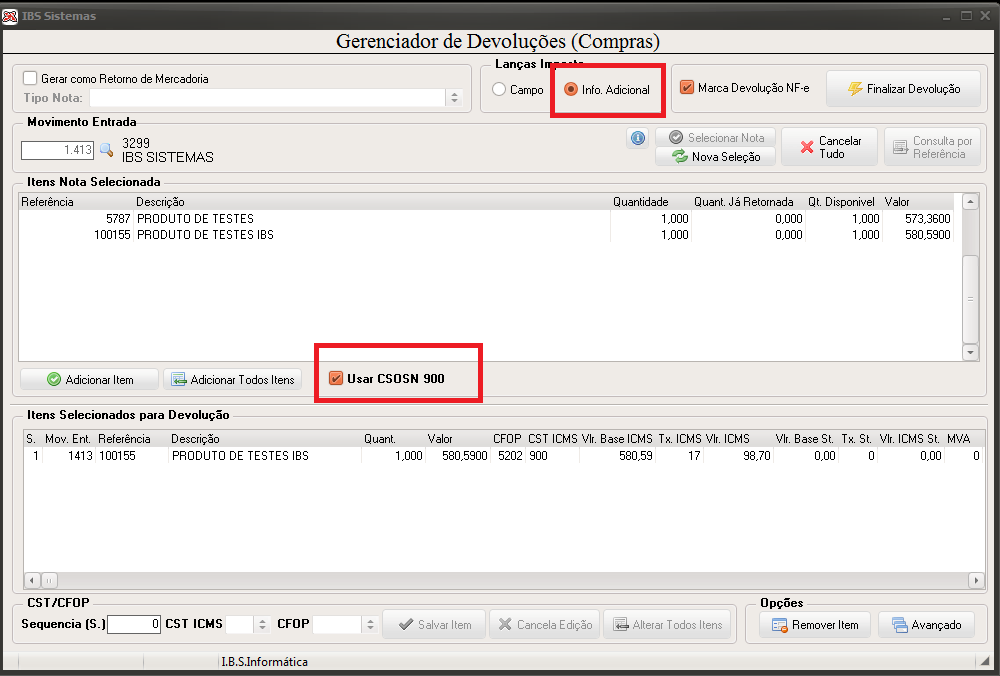Open the CST ICMS spinner dropdown

click(262, 624)
